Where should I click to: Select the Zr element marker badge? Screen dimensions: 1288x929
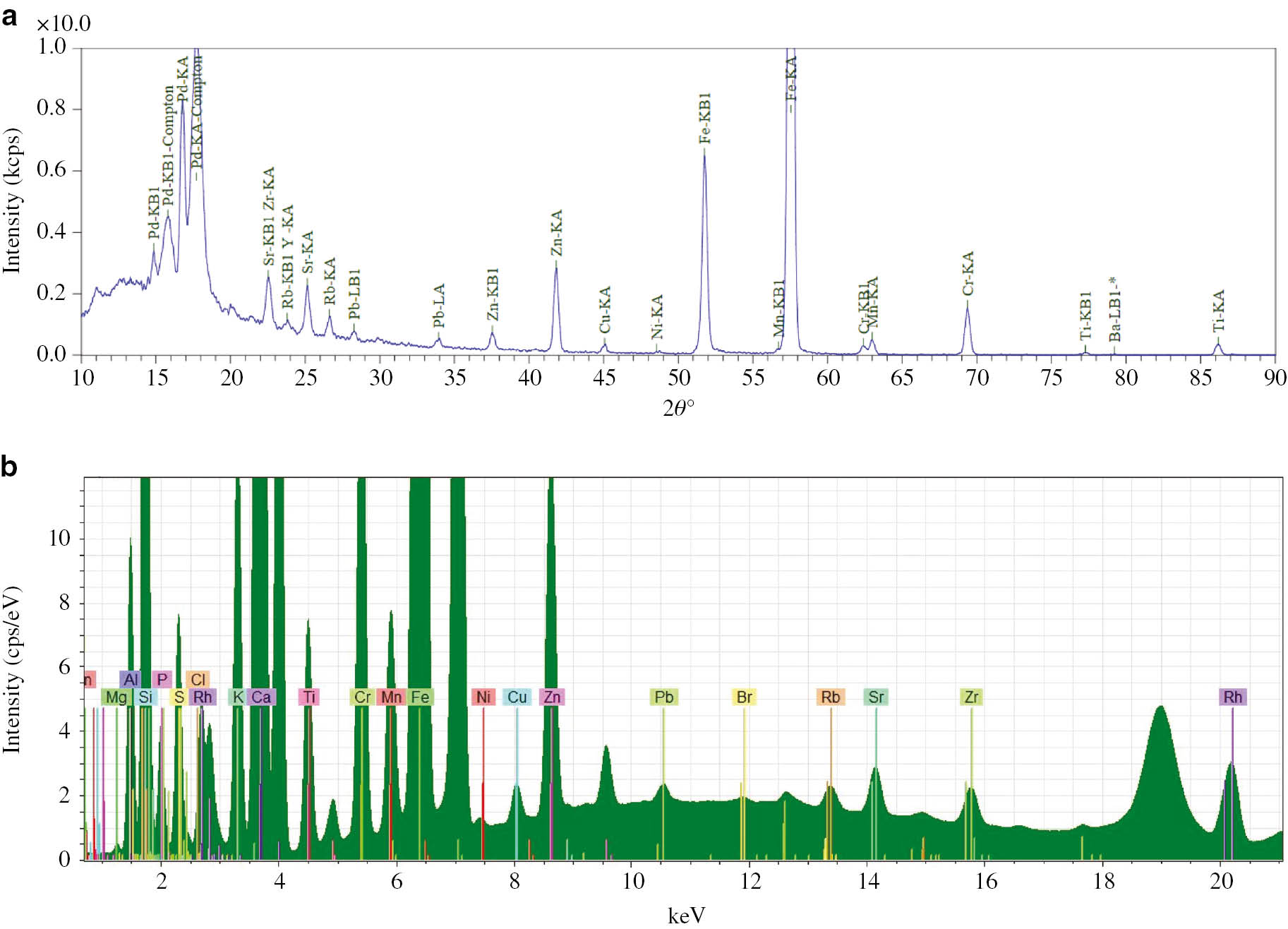[973, 697]
